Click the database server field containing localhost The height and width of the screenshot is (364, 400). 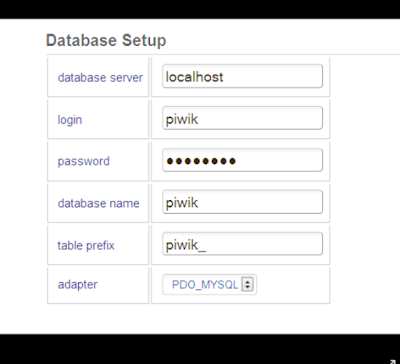click(x=242, y=76)
